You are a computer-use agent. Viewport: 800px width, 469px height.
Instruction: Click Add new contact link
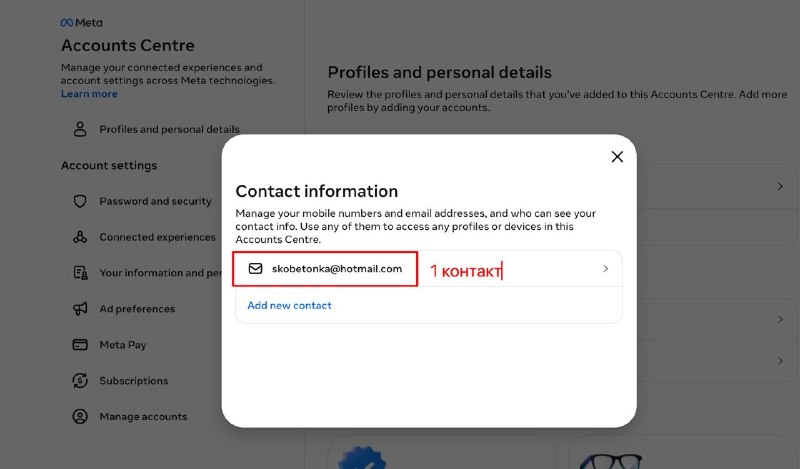289,305
